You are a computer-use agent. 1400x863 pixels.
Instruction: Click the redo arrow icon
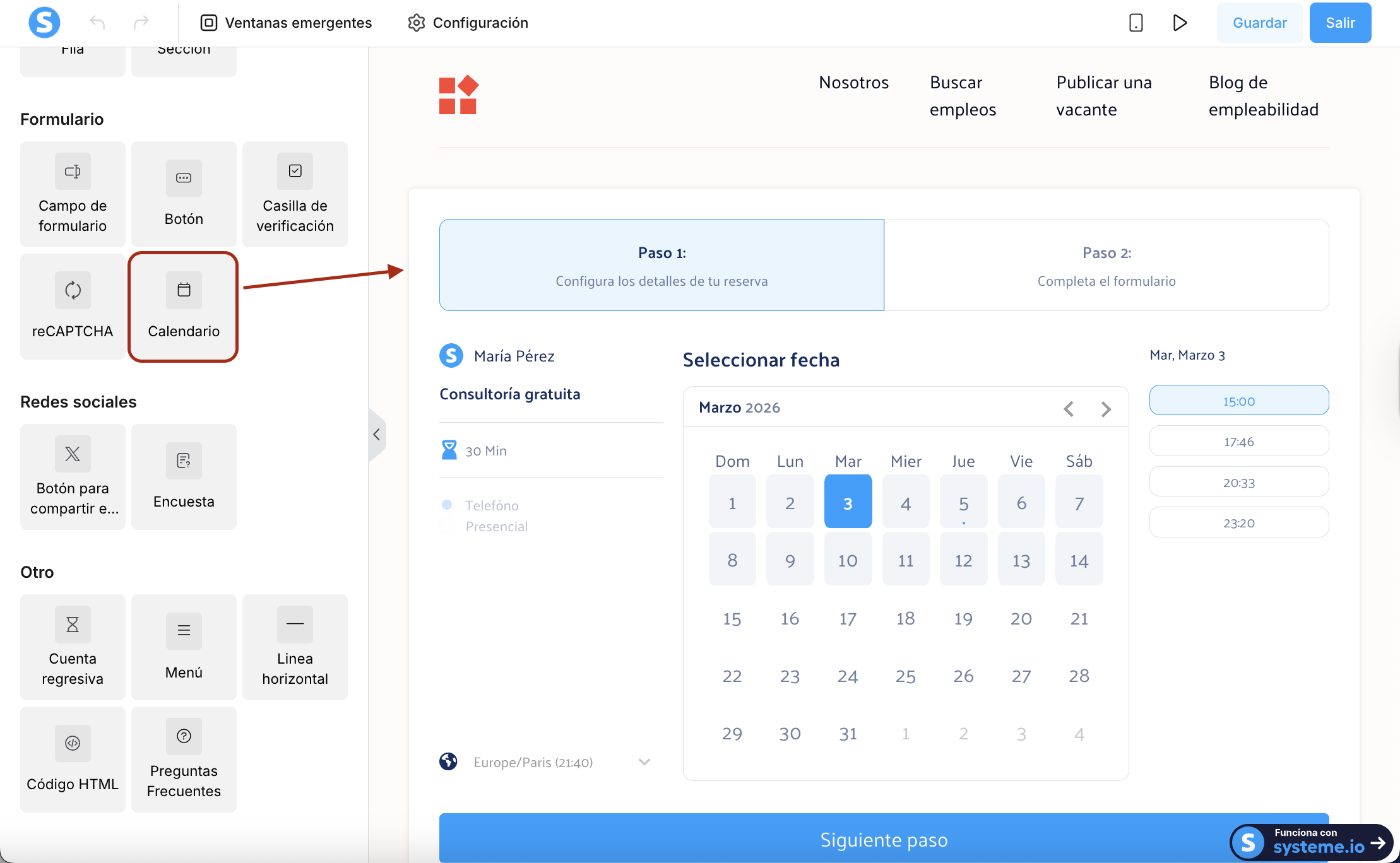click(x=141, y=23)
